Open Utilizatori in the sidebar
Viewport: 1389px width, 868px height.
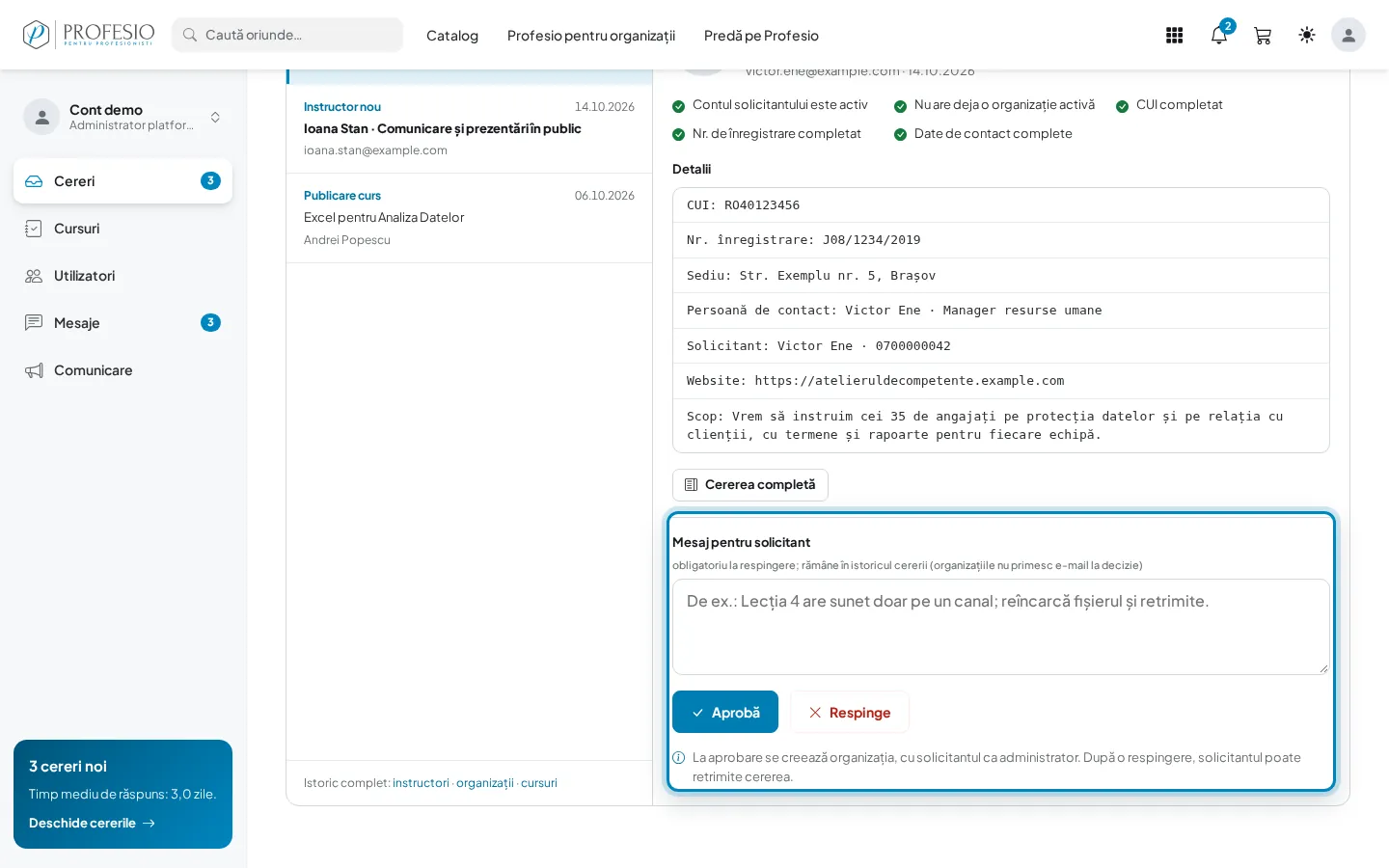(123, 276)
